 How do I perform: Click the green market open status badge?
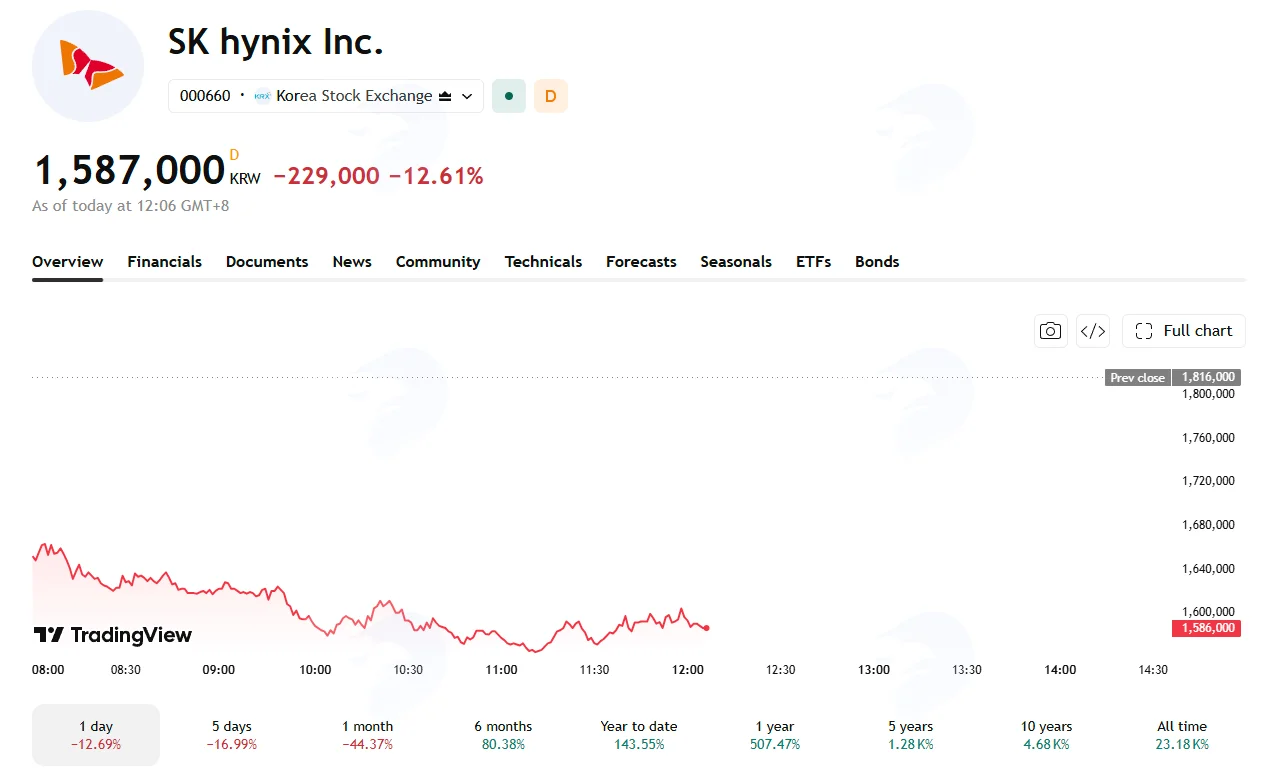point(509,96)
